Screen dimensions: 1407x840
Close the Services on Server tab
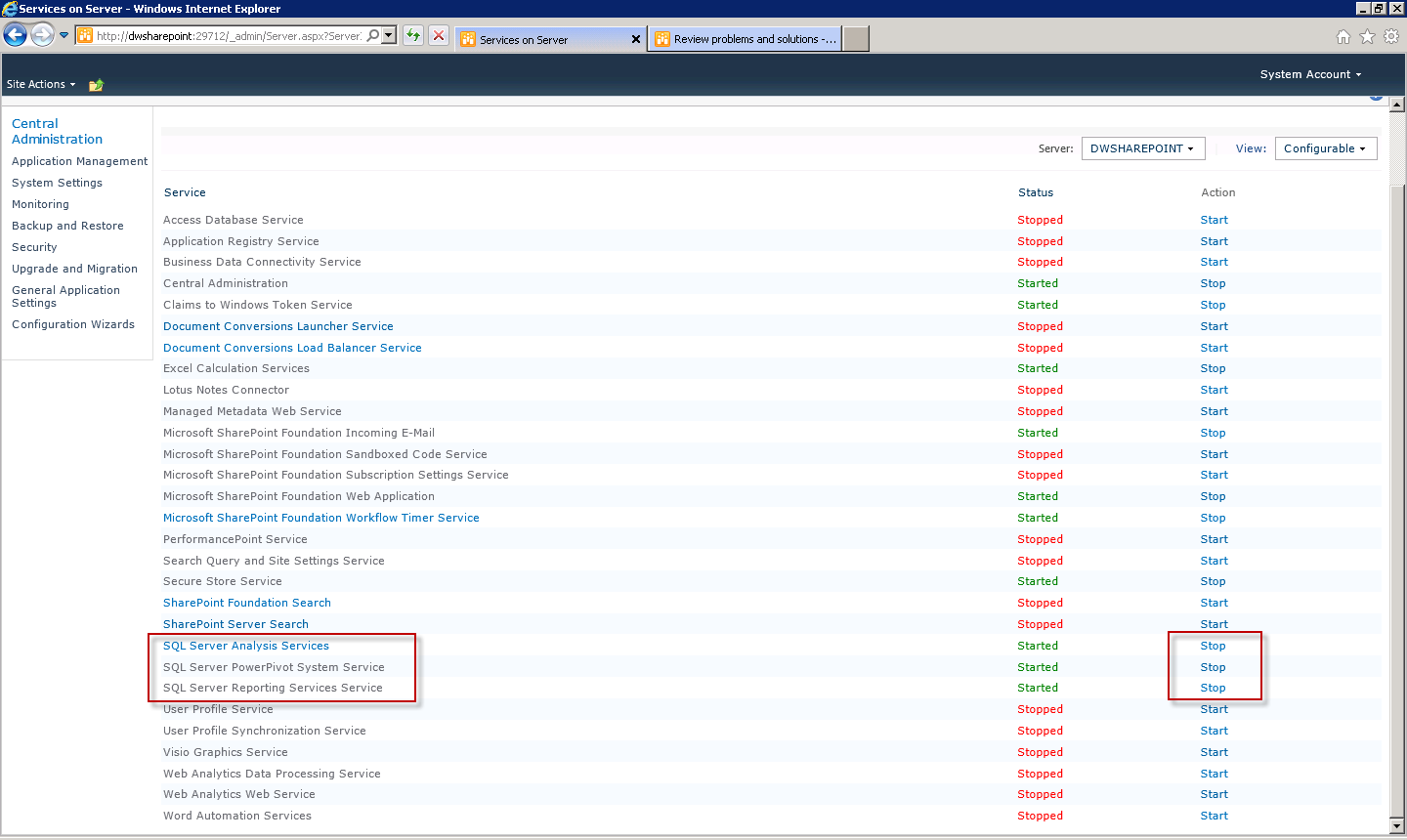point(636,39)
